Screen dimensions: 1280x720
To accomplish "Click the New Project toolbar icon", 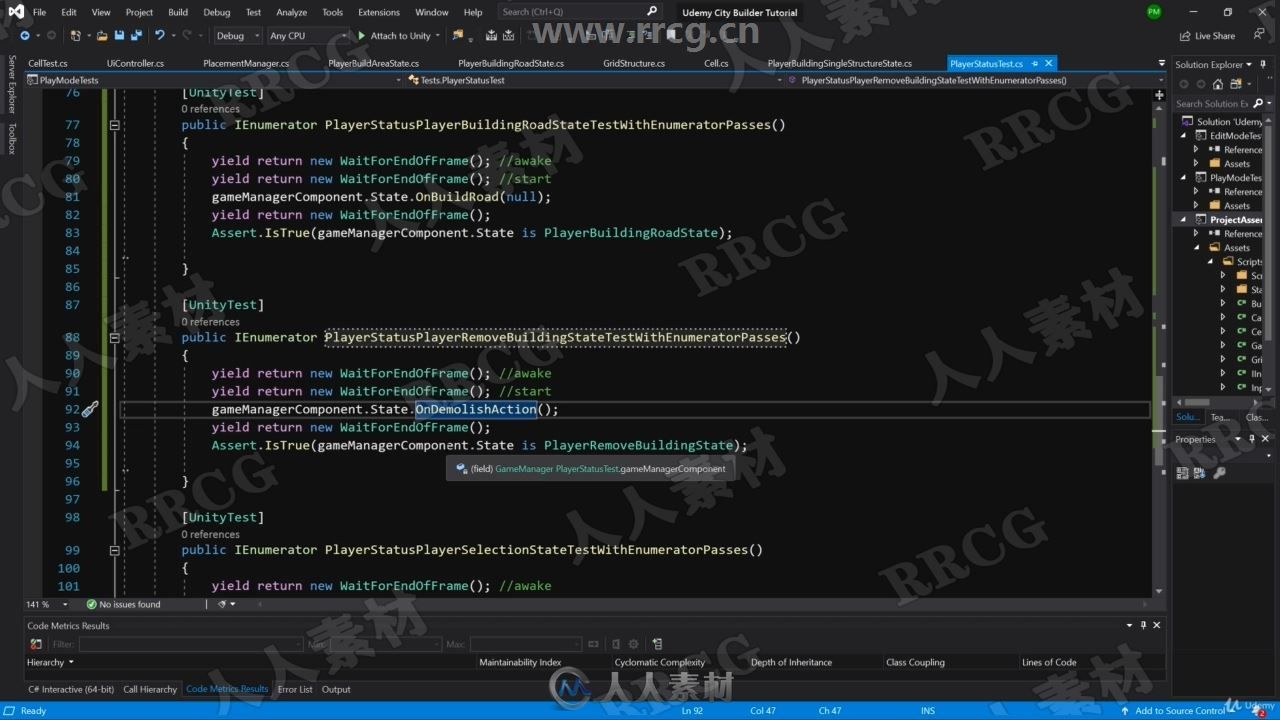I will 76,36.
